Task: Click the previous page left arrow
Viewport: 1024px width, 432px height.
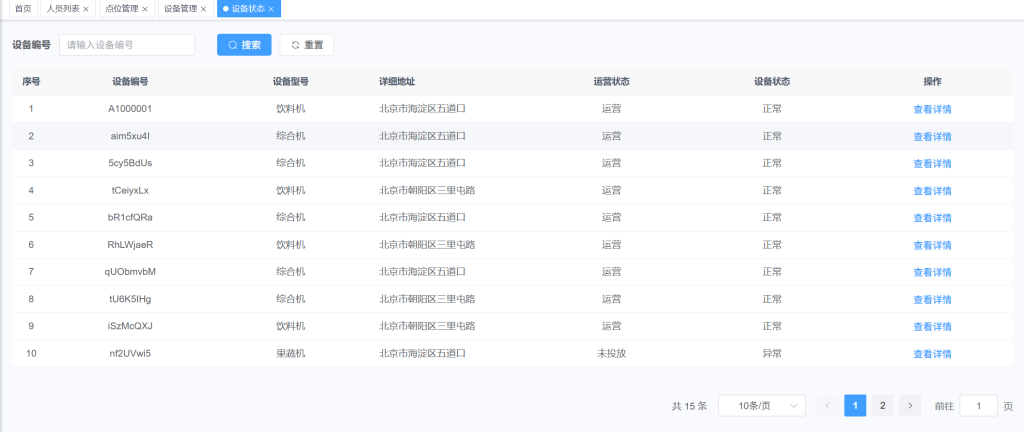Action: (828, 405)
